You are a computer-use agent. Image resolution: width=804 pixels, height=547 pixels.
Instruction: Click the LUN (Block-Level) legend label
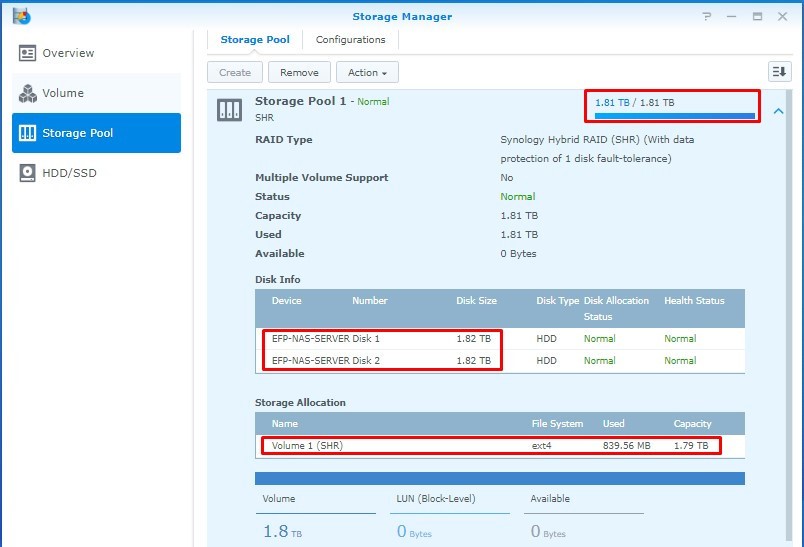point(436,498)
